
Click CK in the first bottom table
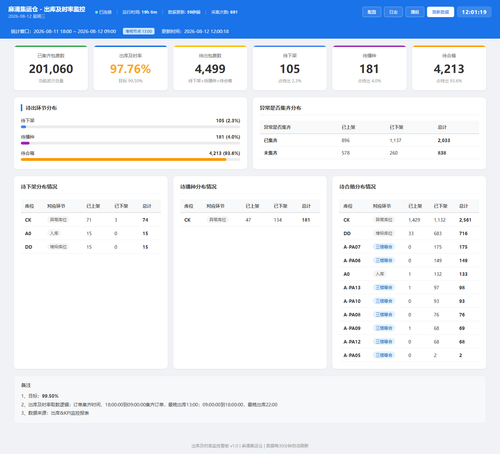point(28,220)
